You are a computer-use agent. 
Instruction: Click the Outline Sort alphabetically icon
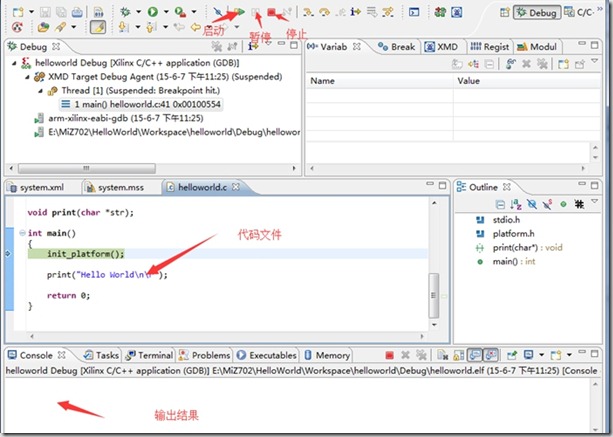pyautogui.click(x=516, y=204)
